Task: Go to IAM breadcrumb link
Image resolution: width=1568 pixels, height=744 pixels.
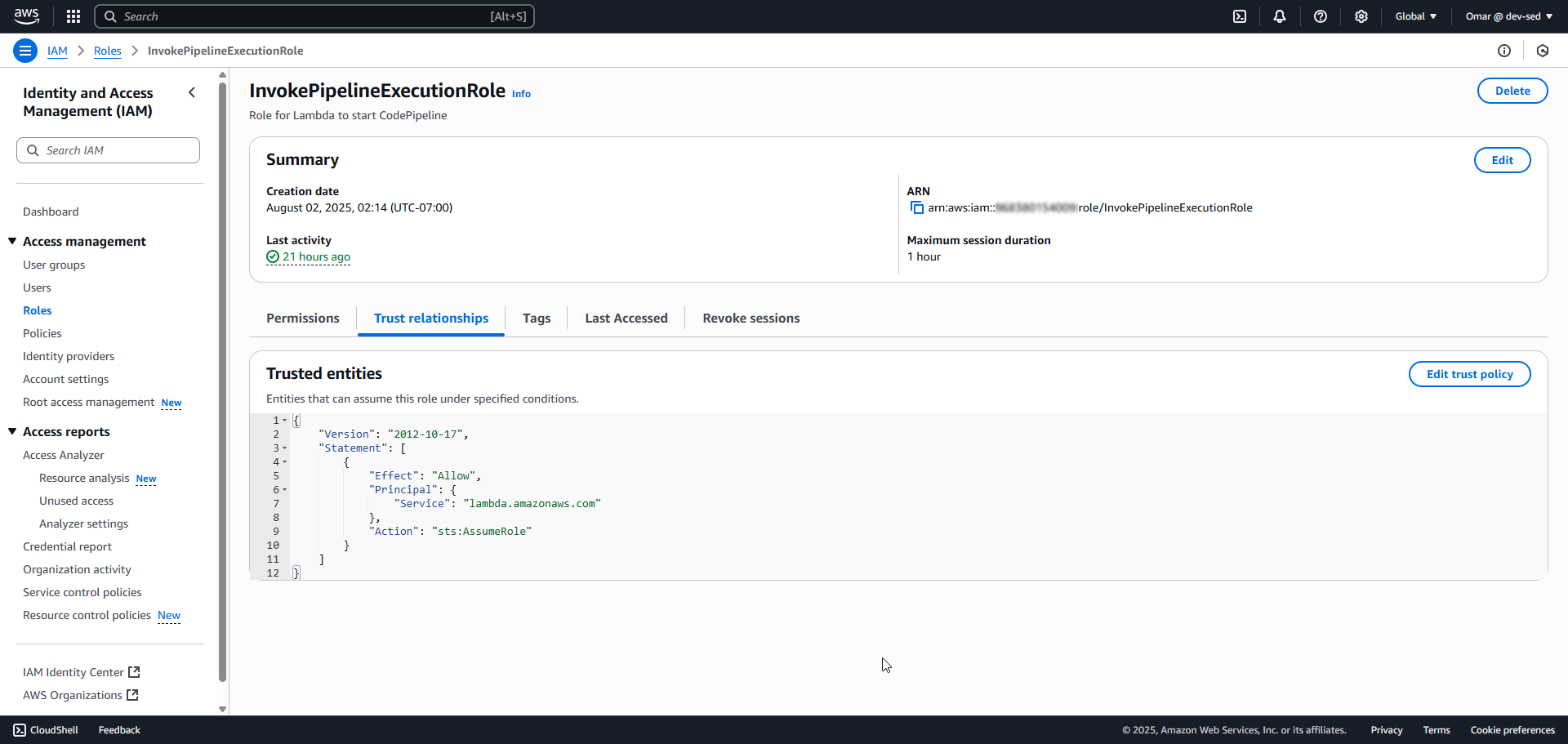Action: [x=57, y=51]
